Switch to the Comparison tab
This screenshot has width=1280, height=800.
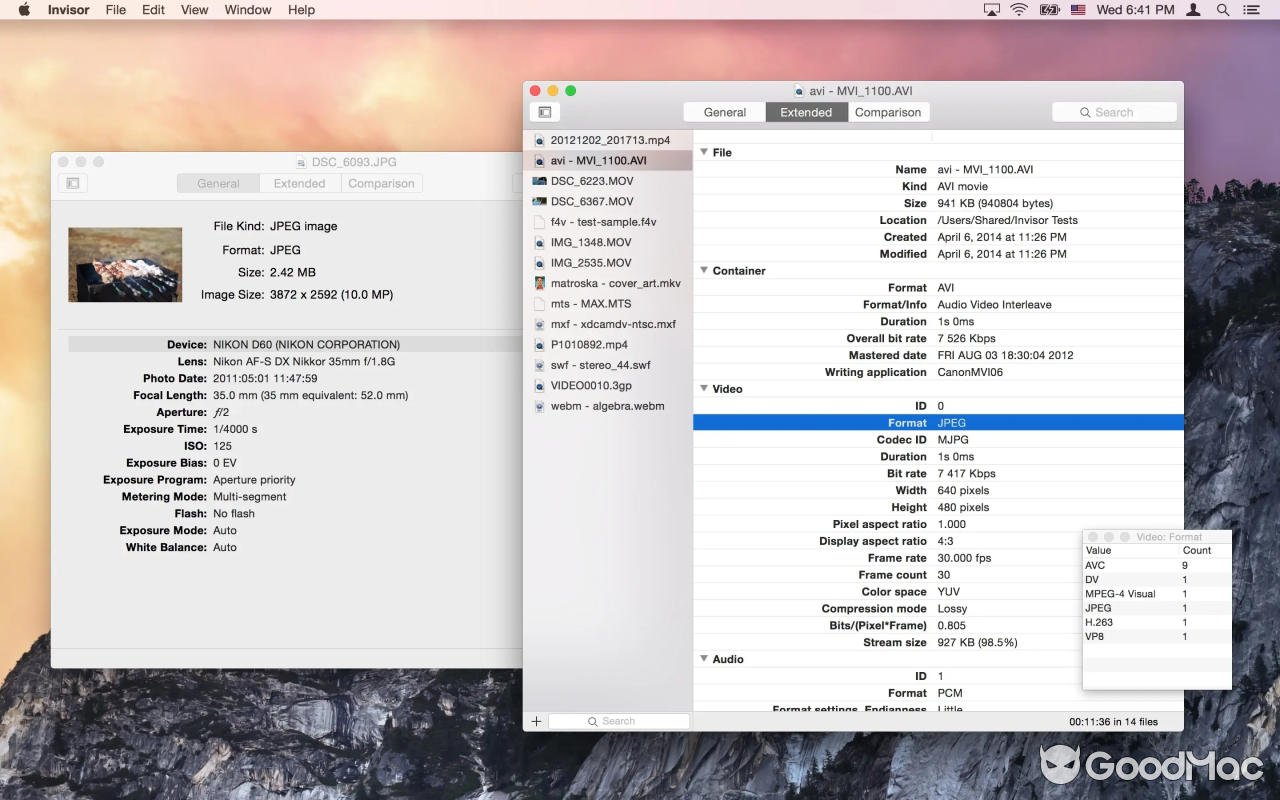[x=888, y=111]
